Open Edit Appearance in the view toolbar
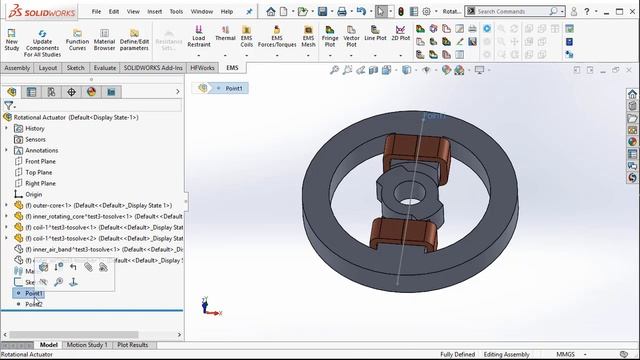This screenshot has height=360, width=640. 446,70
